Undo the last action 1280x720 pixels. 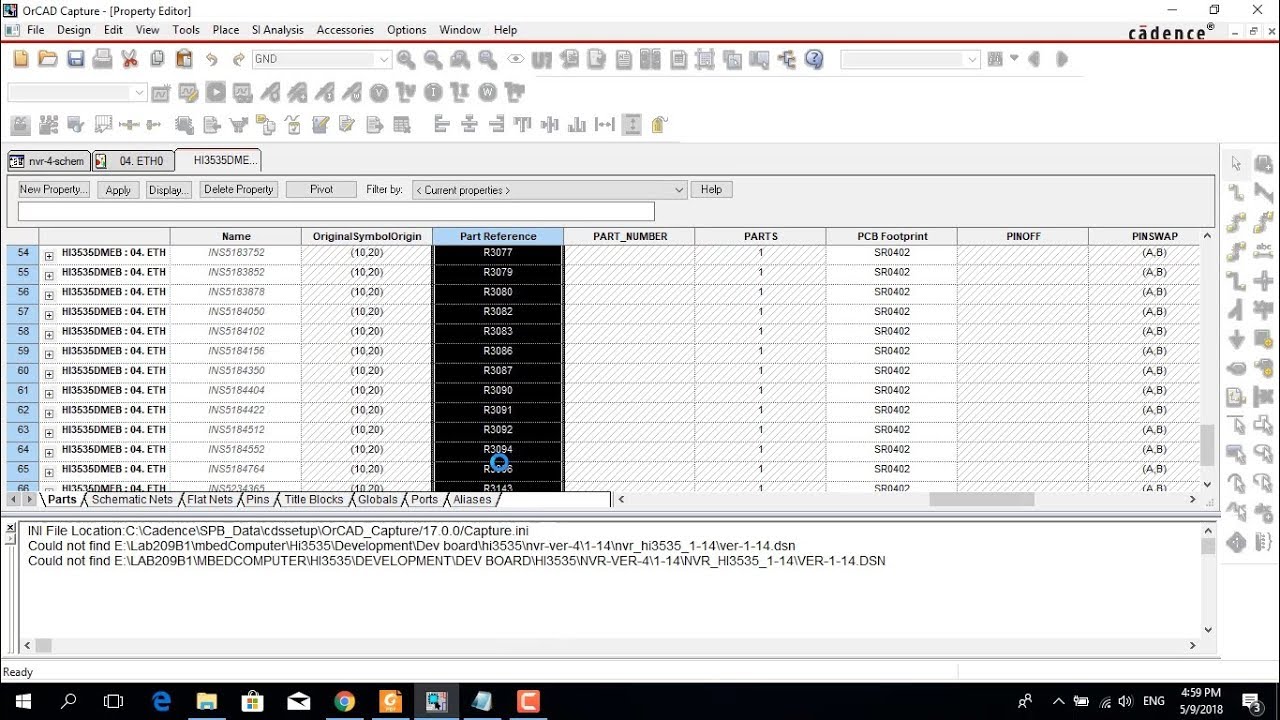[211, 60]
